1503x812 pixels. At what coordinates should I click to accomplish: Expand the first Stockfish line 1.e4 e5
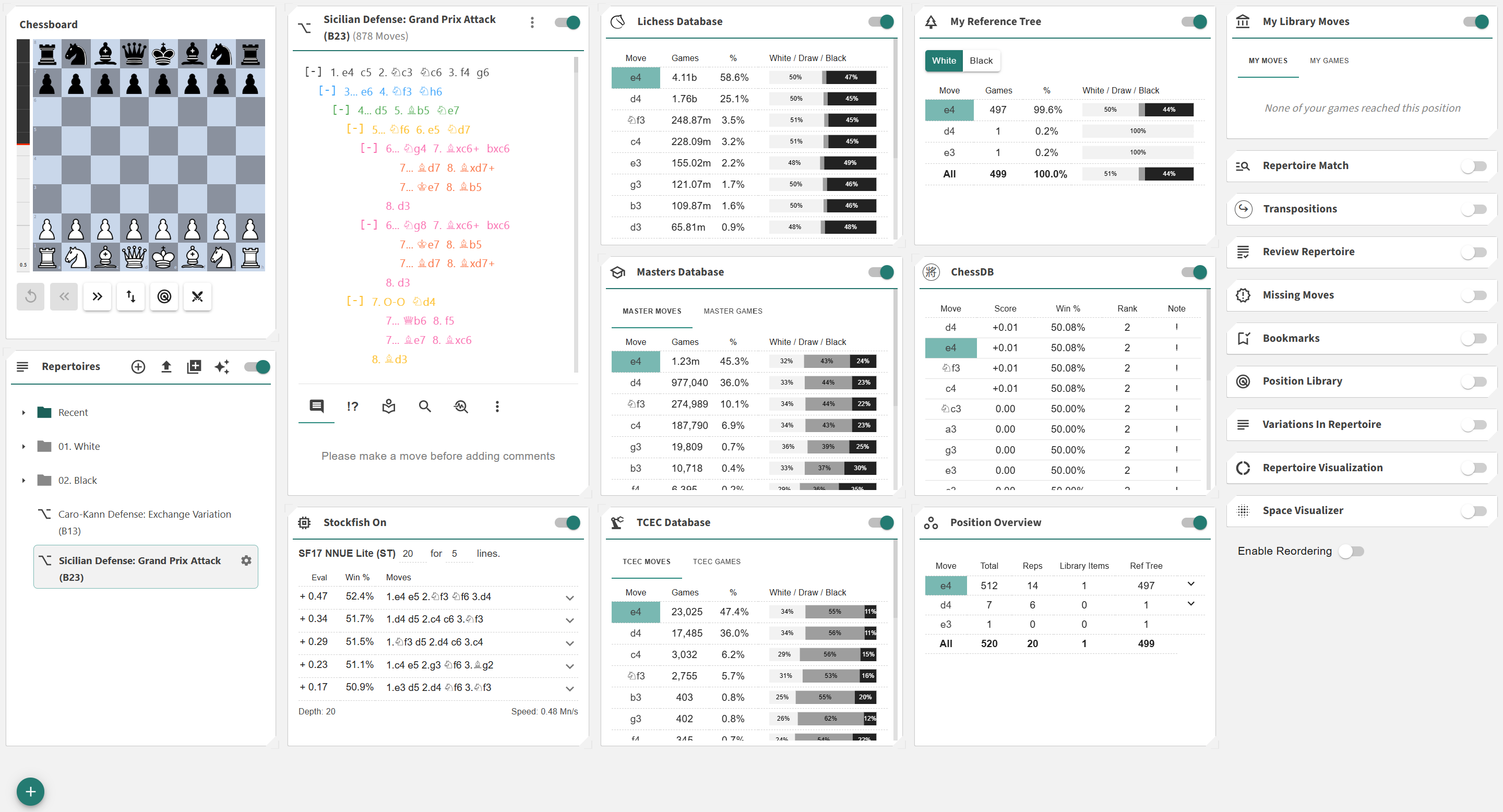click(x=569, y=598)
